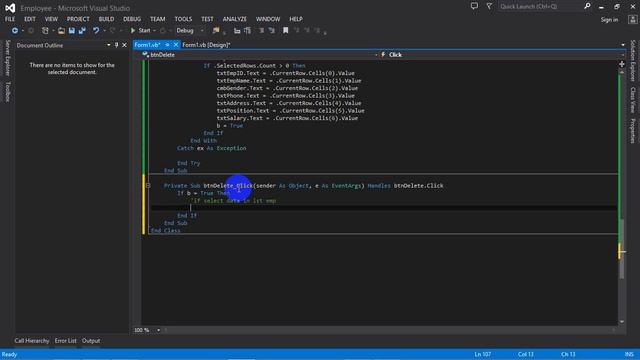Screen dimensions: 640x360
Task: Click the 'b = True' code line
Action: (x=230, y=126)
